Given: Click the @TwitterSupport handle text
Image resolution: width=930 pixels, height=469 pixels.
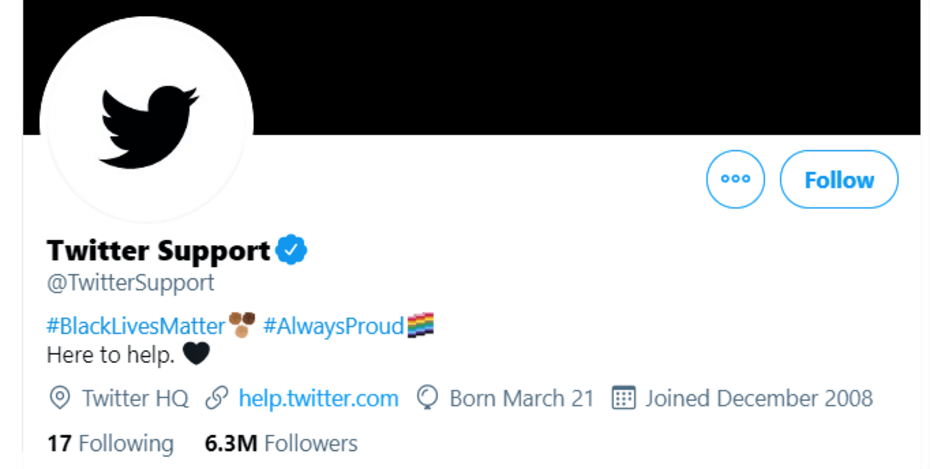Looking at the screenshot, I should tap(130, 283).
